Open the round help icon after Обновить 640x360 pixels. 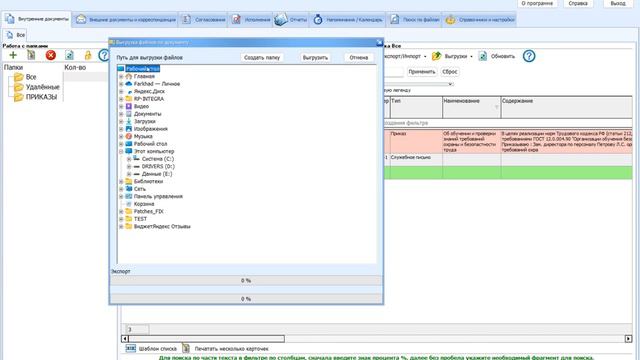529,56
